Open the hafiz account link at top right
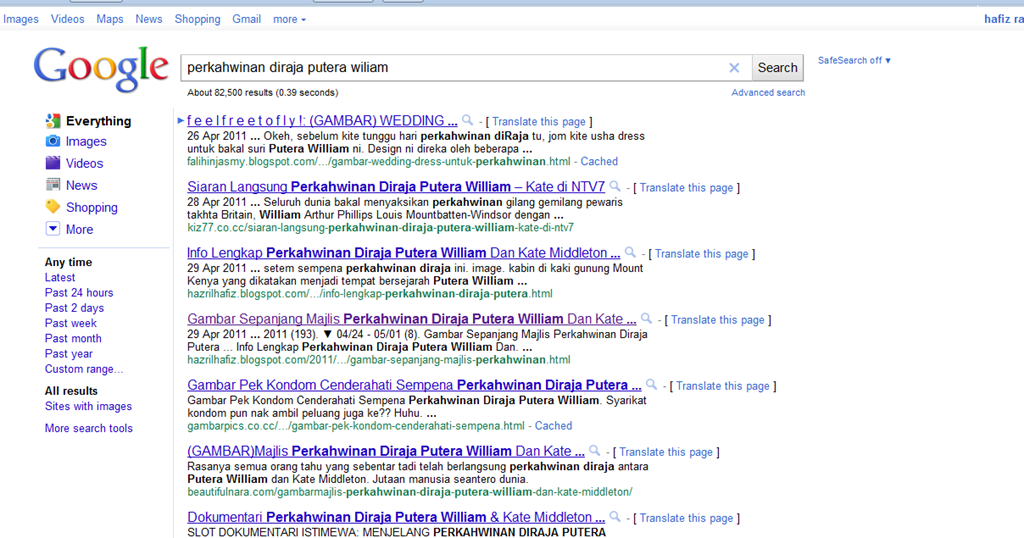The height and width of the screenshot is (538, 1024). (1004, 19)
